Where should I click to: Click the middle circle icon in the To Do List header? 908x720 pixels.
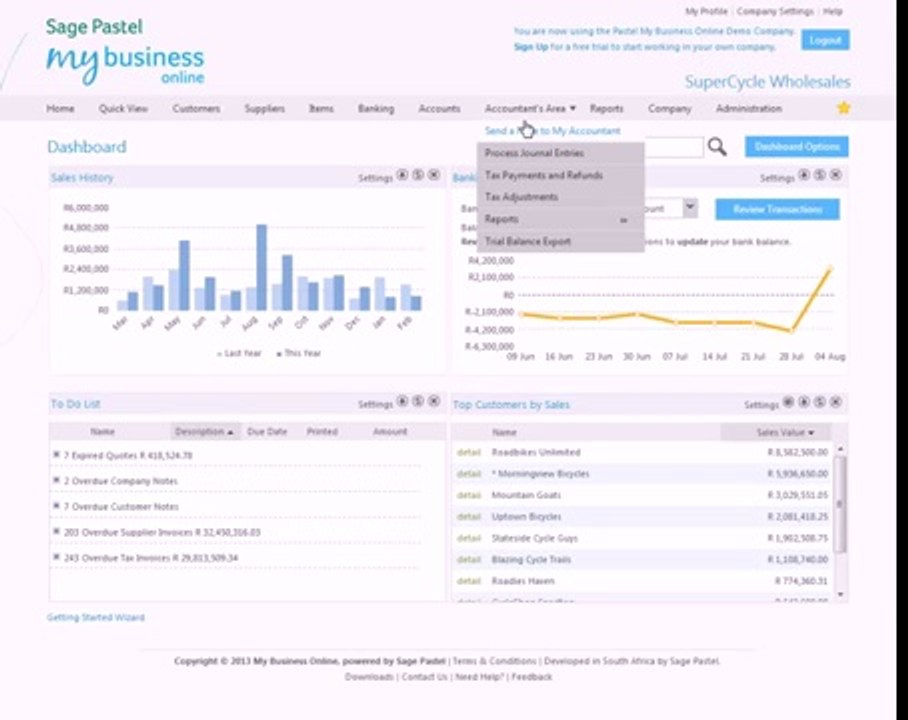coord(418,401)
